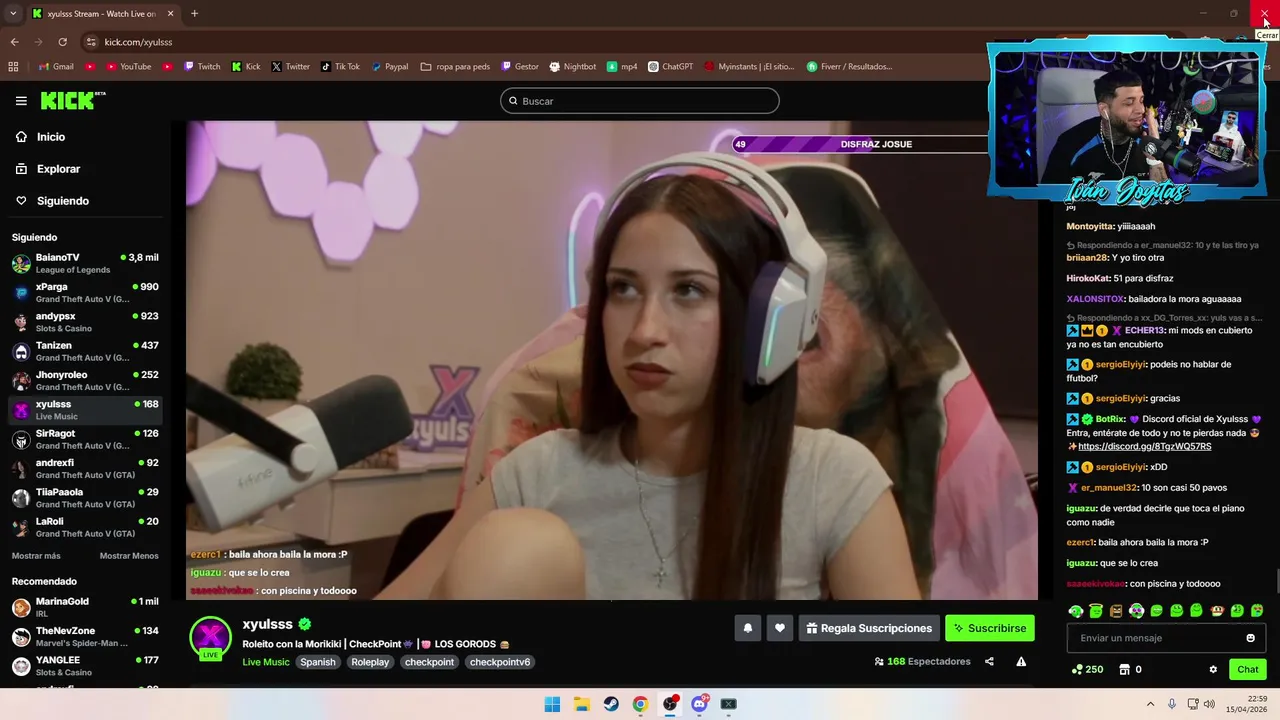Screen dimensions: 1280x720
Task: Open andrexfi channel in following list
Action: pyautogui.click(x=85, y=468)
